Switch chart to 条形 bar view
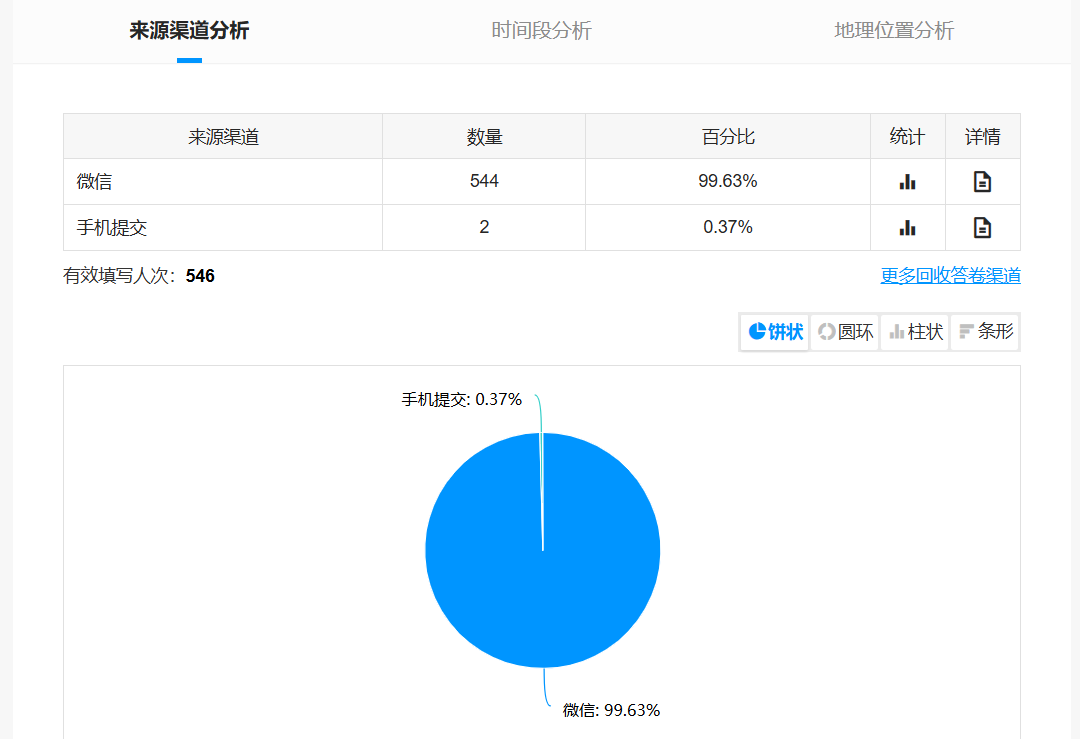Viewport: 1080px width, 739px height. [x=985, y=332]
